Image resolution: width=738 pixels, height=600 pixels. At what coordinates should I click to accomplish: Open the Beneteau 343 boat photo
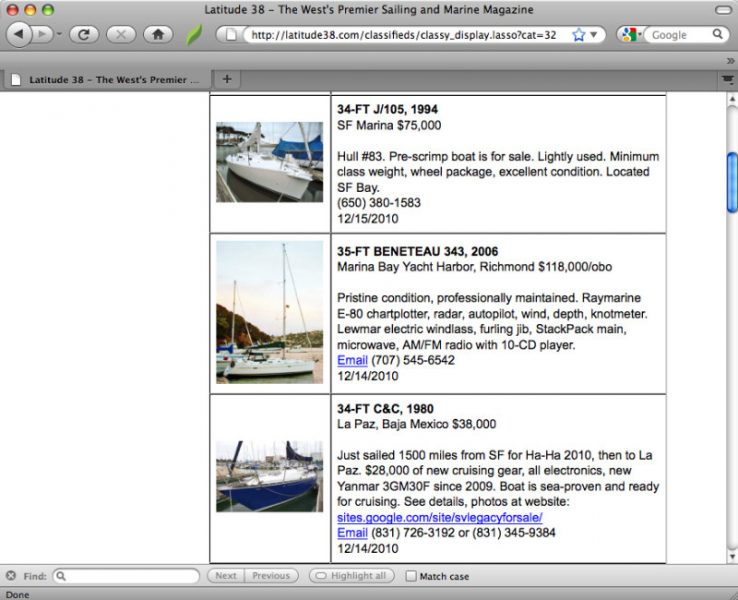coord(270,312)
